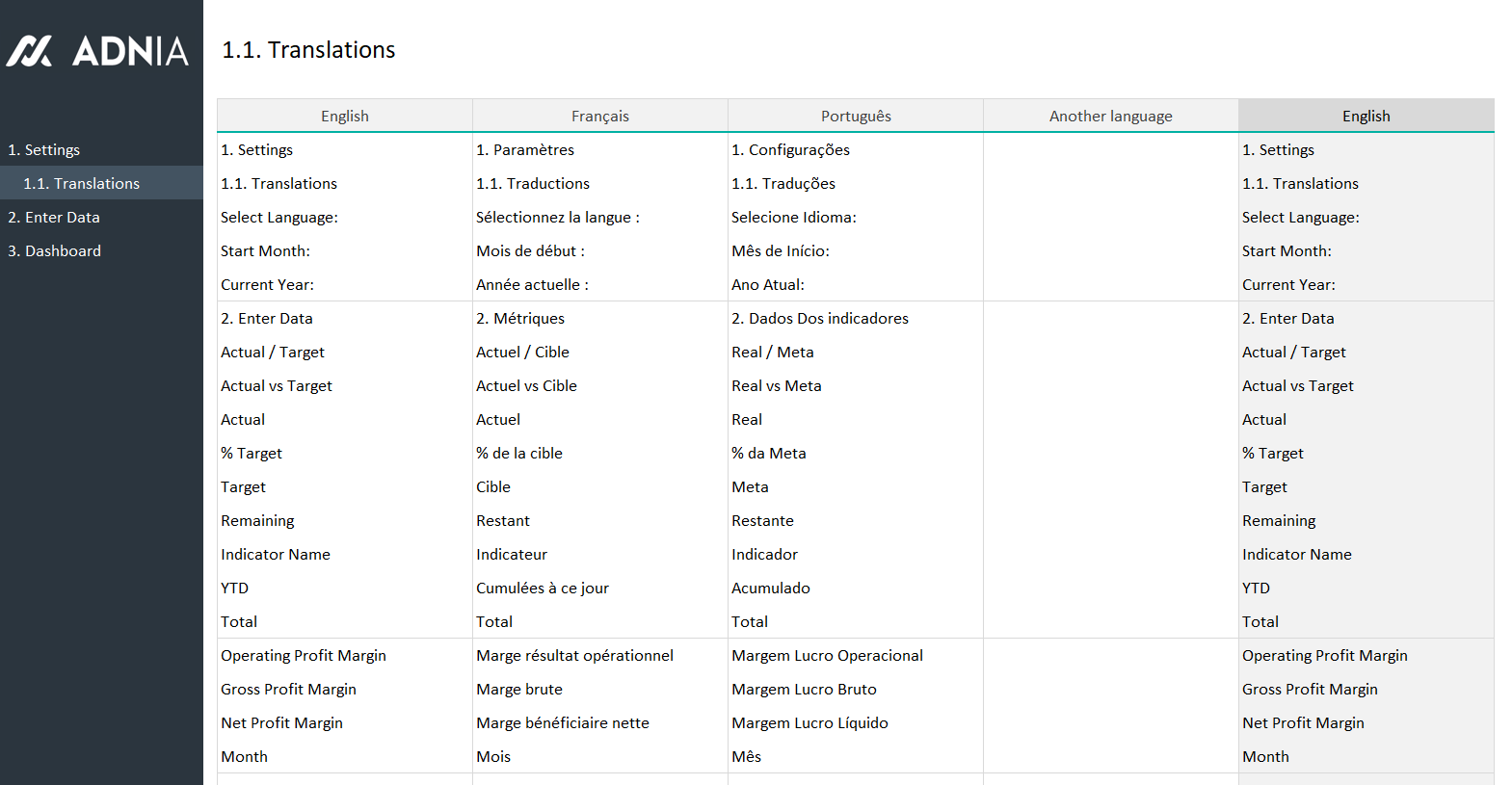Click the English cell 'Indicator Name' in first column

tap(276, 555)
